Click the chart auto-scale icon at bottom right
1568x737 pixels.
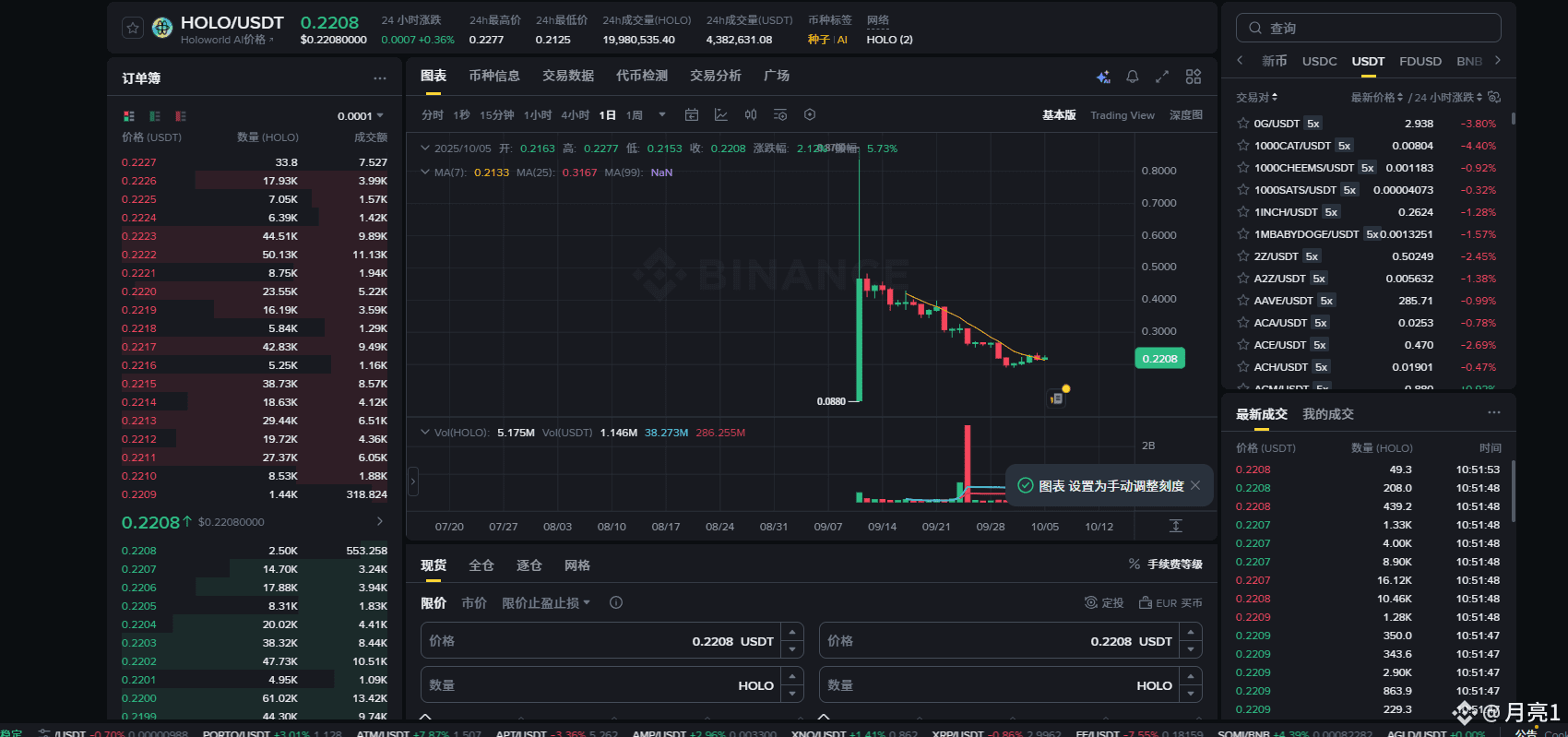pyautogui.click(x=1176, y=526)
